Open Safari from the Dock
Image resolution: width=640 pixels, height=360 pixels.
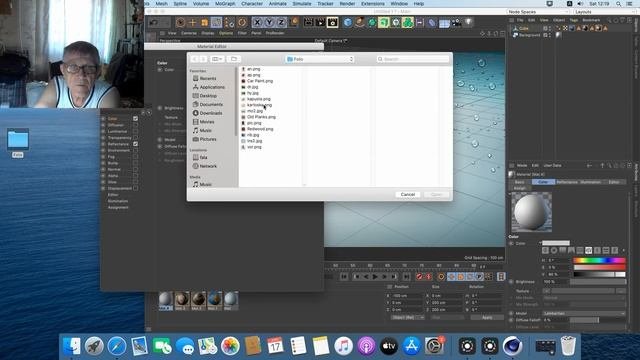(x=117, y=346)
